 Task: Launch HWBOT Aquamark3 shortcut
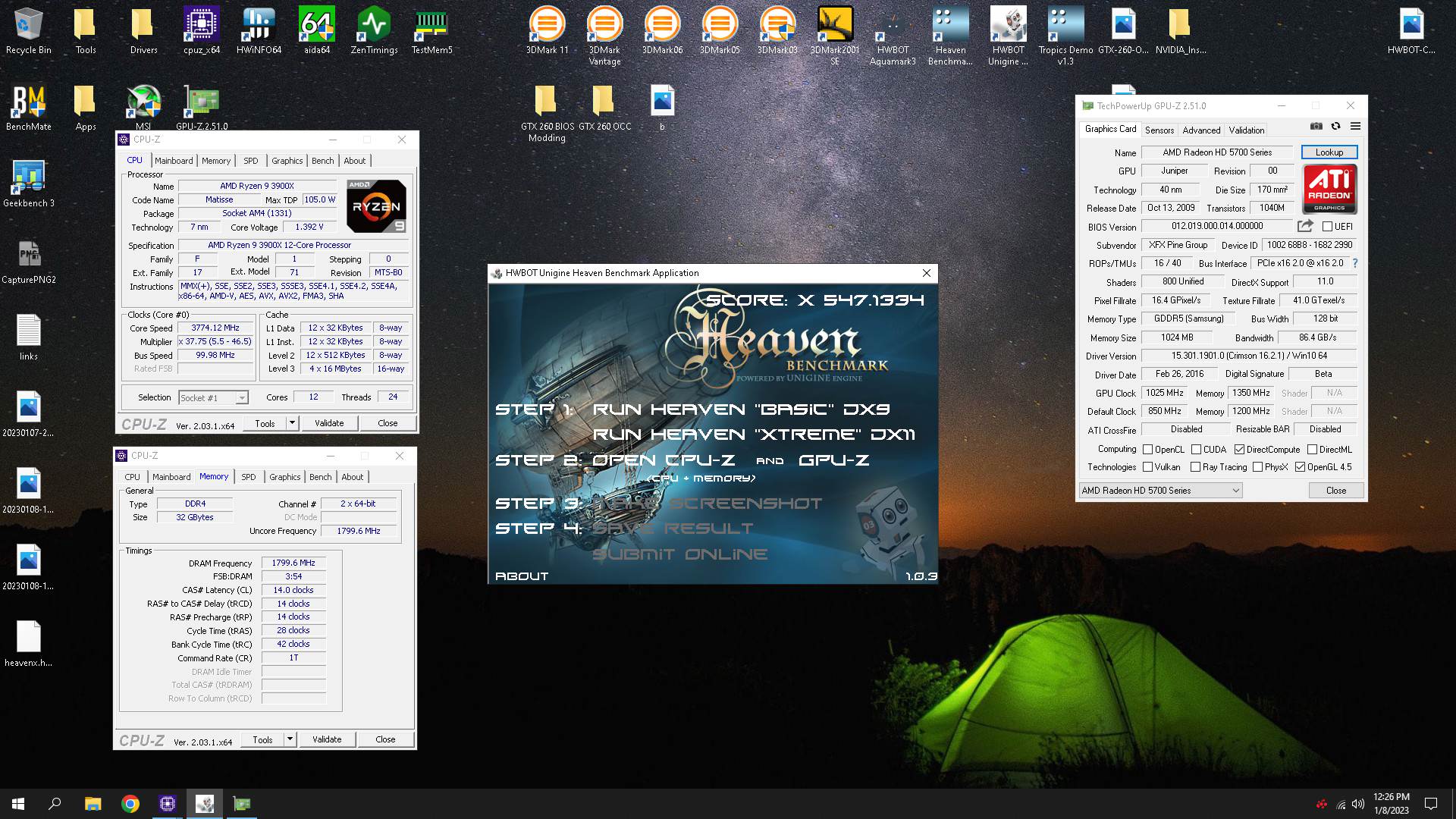coord(893,36)
